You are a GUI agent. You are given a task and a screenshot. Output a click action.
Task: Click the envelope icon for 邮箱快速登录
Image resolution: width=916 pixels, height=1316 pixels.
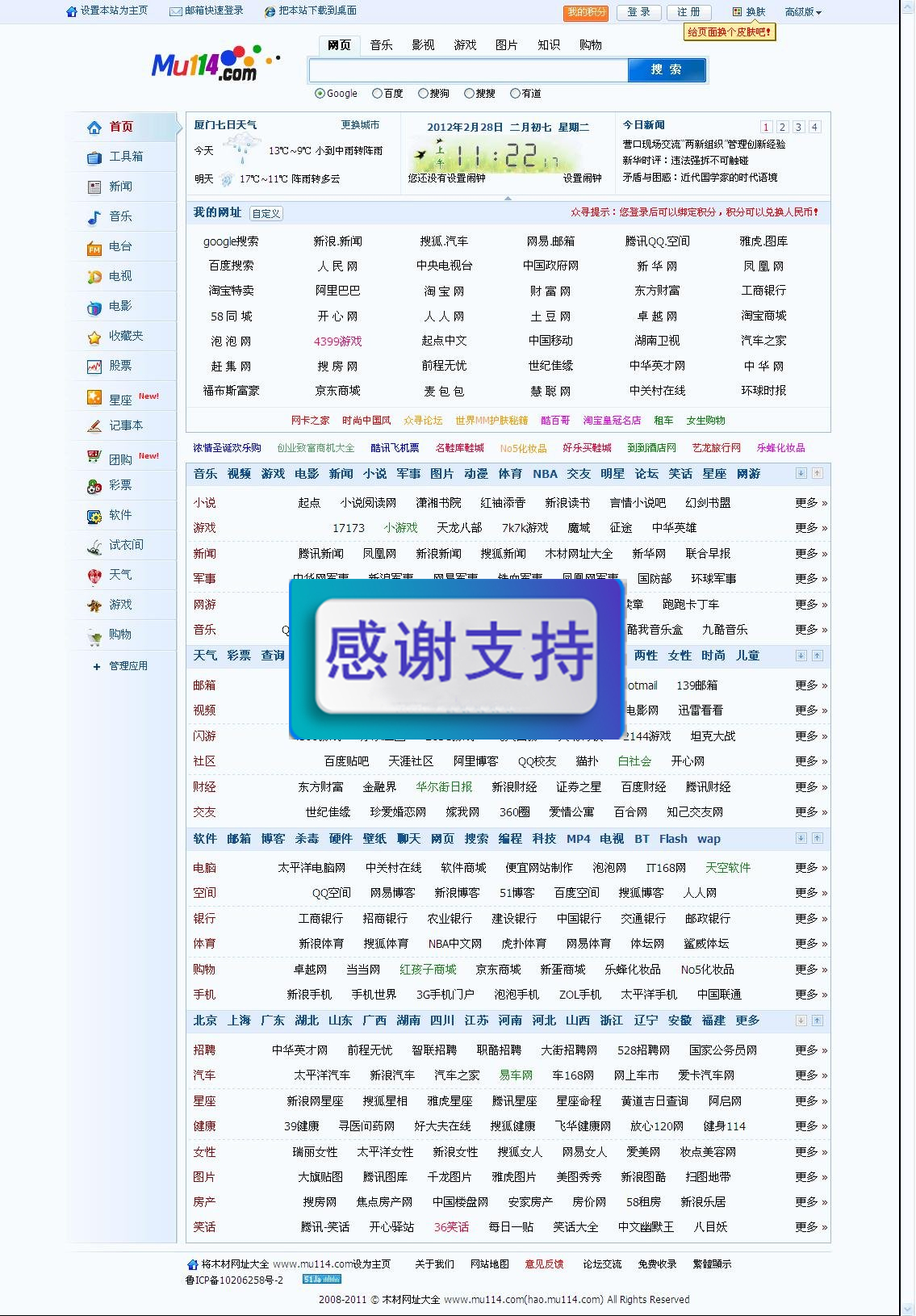pos(175,11)
